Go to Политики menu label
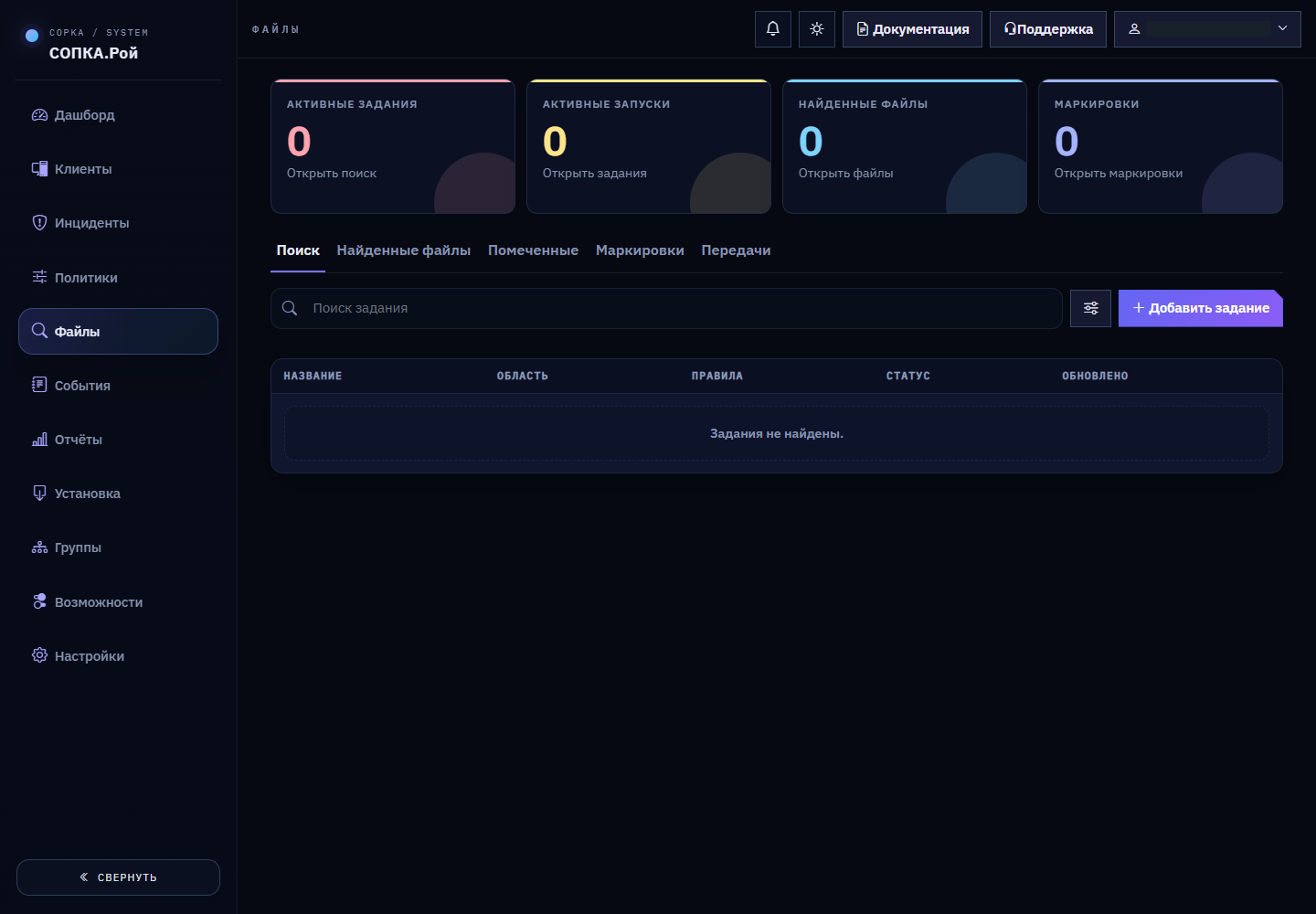1316x914 pixels. click(86, 278)
